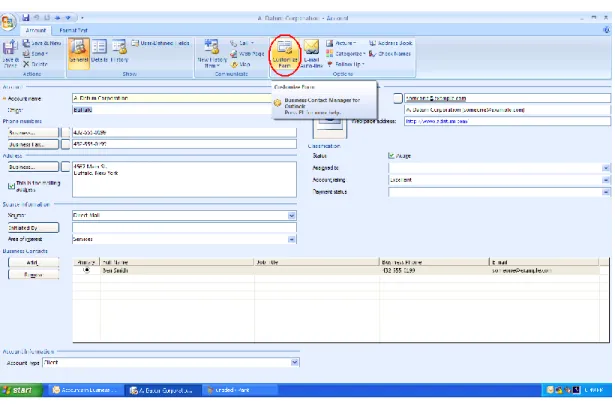Switch to Accounts Business taskbar item

[x=85, y=390]
